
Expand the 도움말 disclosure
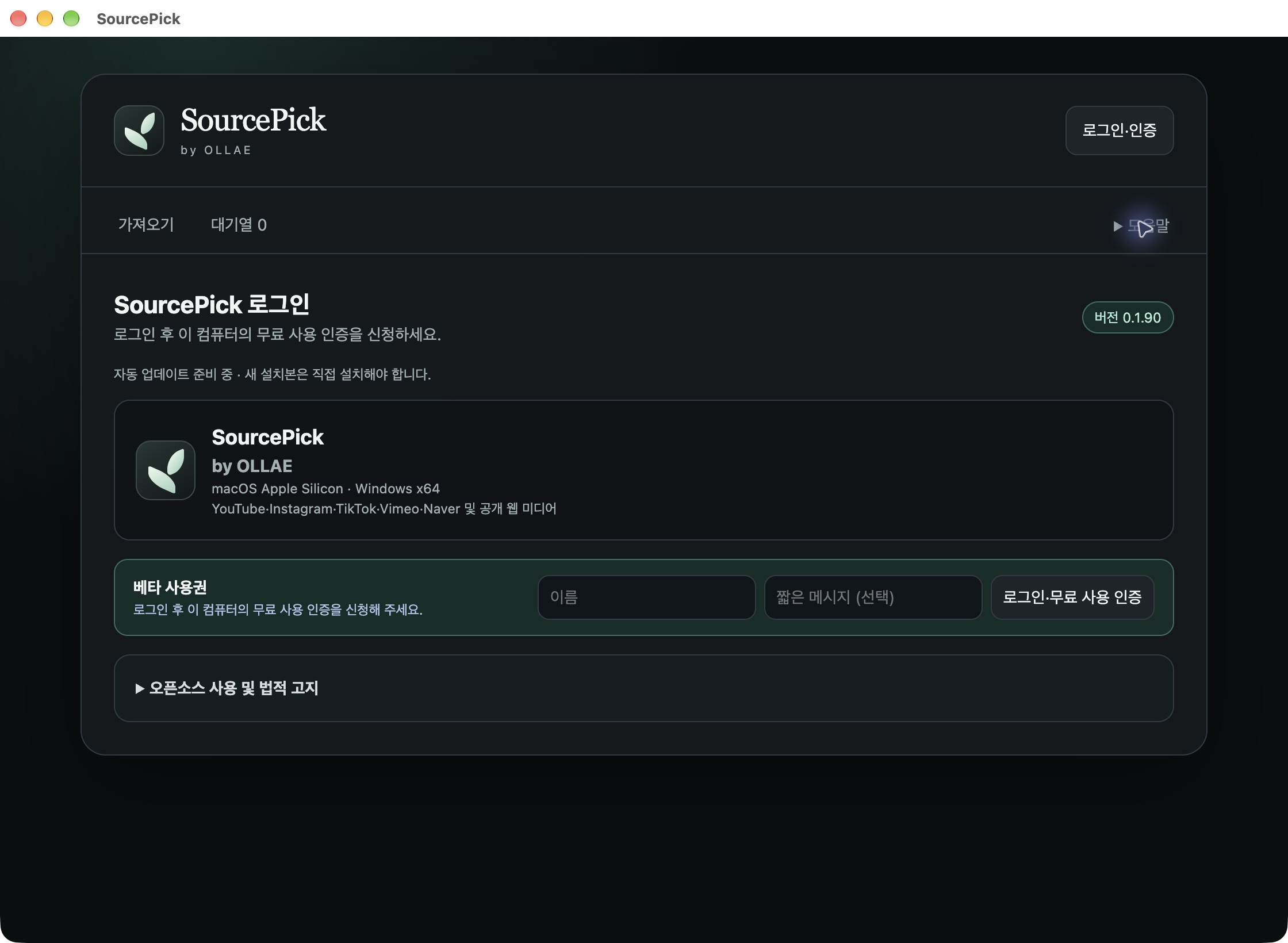pyautogui.click(x=1141, y=226)
